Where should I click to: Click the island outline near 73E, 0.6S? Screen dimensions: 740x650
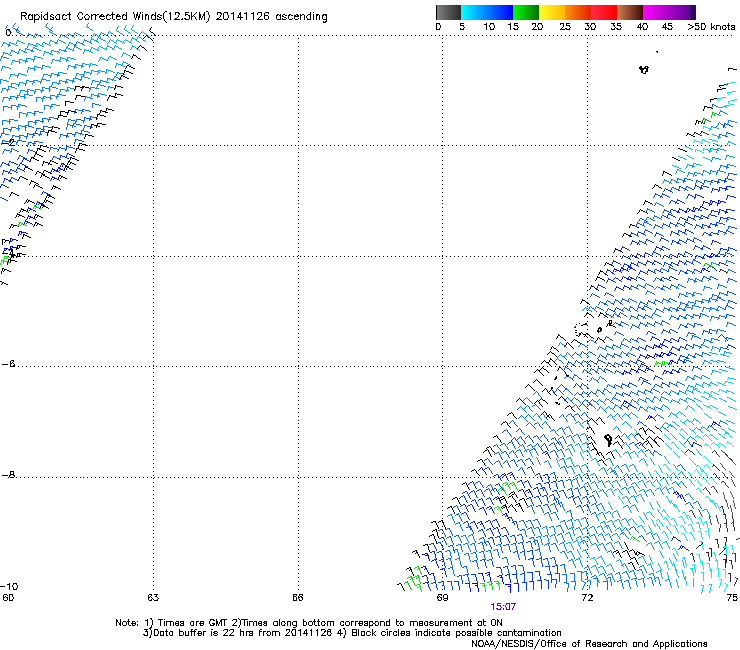pyautogui.click(x=644, y=70)
